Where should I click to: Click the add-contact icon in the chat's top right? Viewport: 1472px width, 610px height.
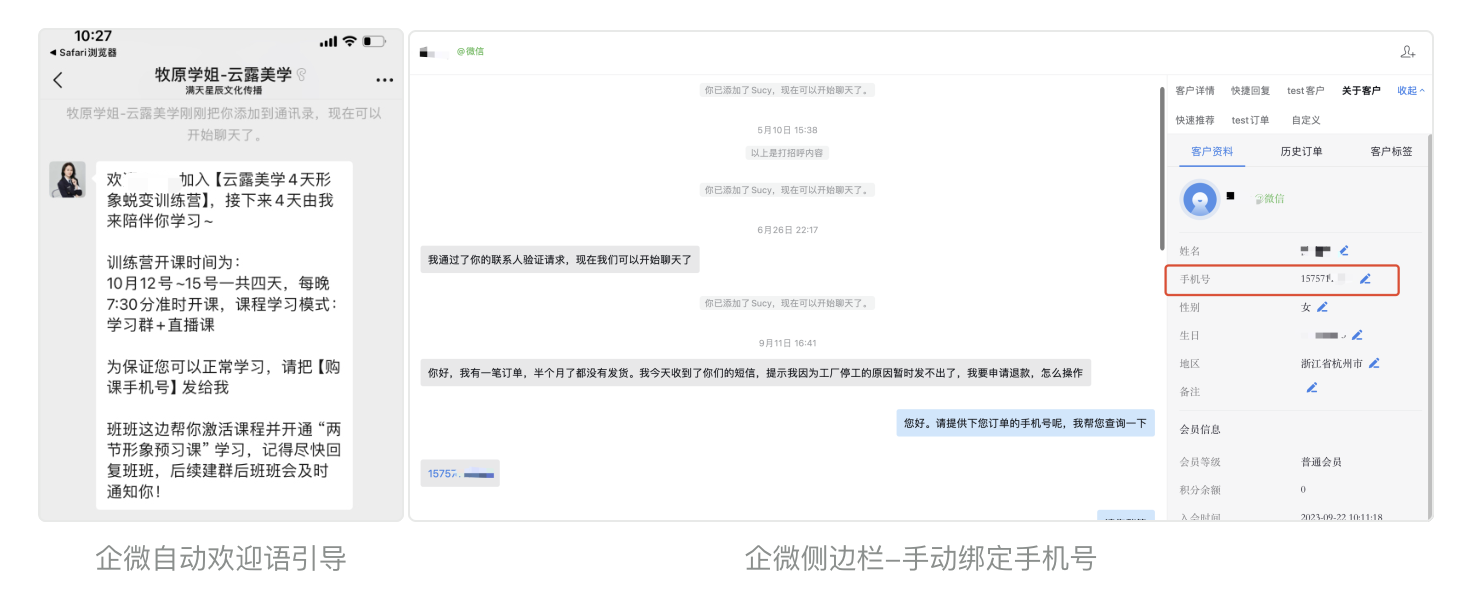[1408, 52]
